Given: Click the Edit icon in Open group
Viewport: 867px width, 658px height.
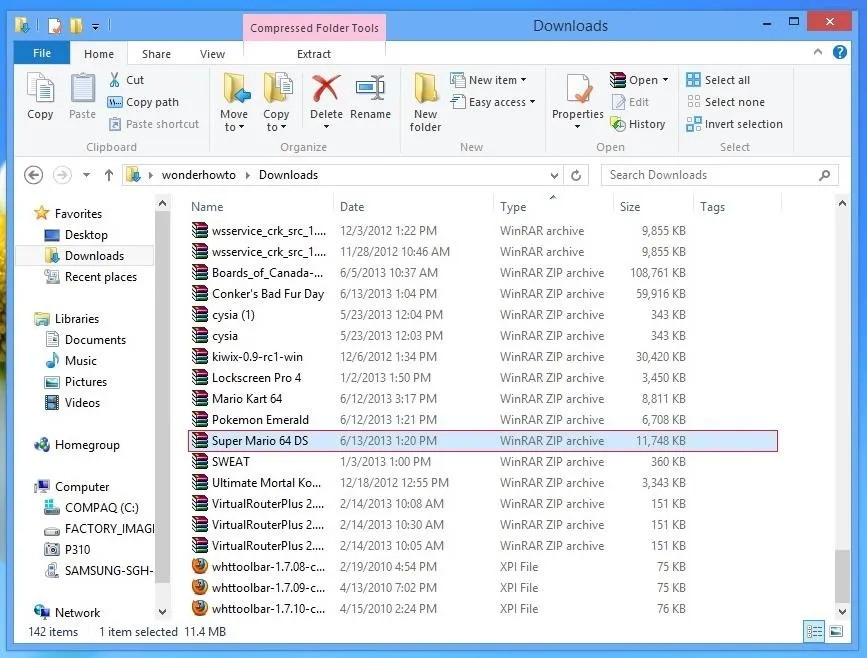Looking at the screenshot, I should 618,102.
